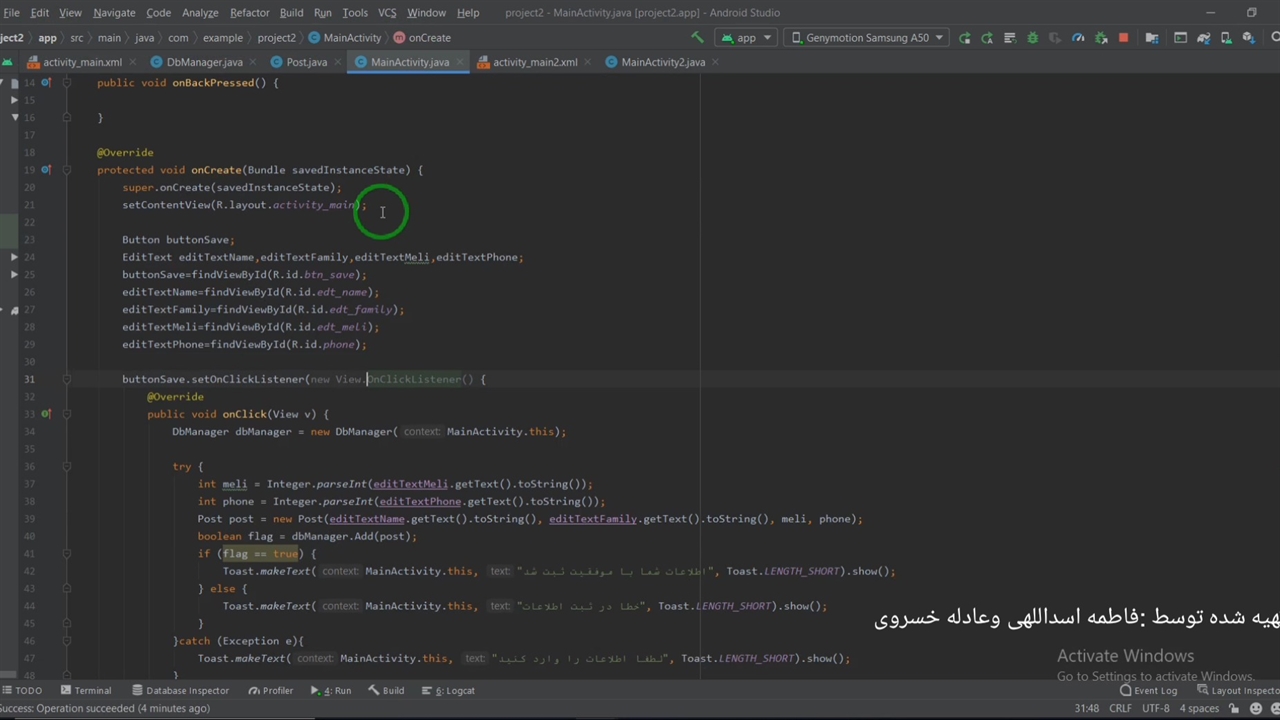This screenshot has height=720, width=1280.
Task: Click the UTF-8 encoding selector in status bar
Action: click(x=1155, y=708)
